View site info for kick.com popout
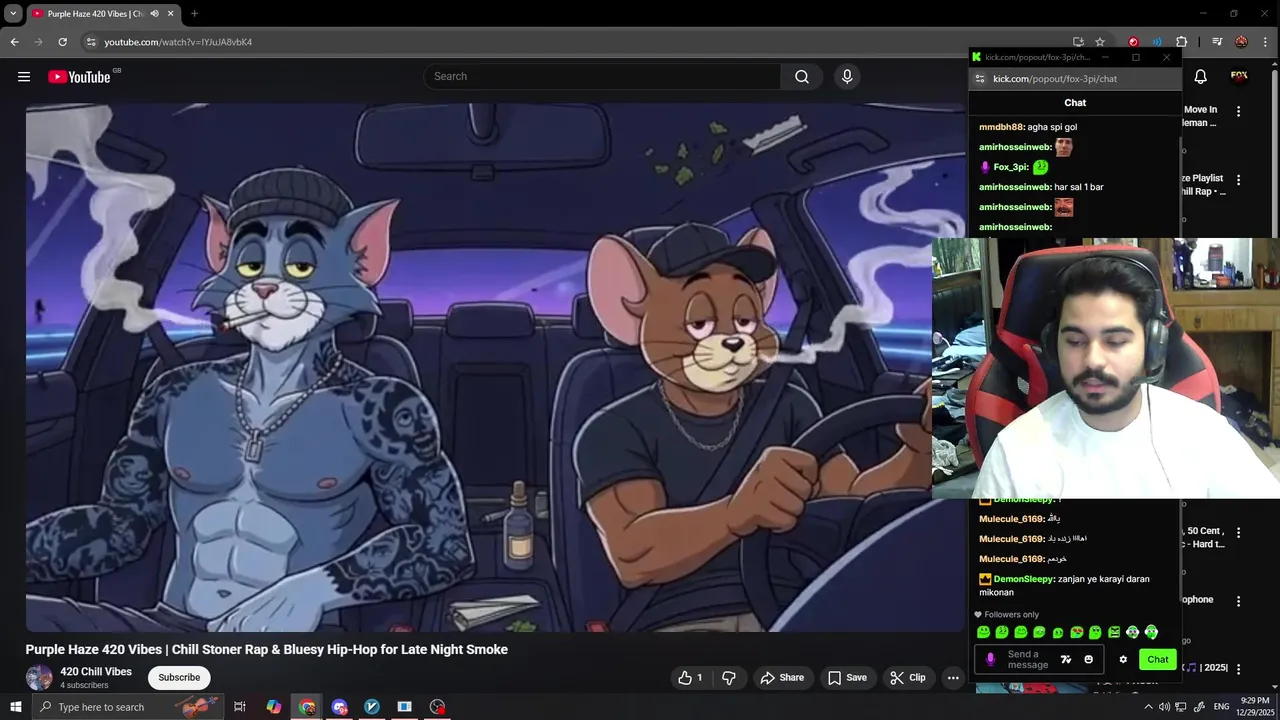Viewport: 1280px width, 720px height. pyautogui.click(x=980, y=79)
